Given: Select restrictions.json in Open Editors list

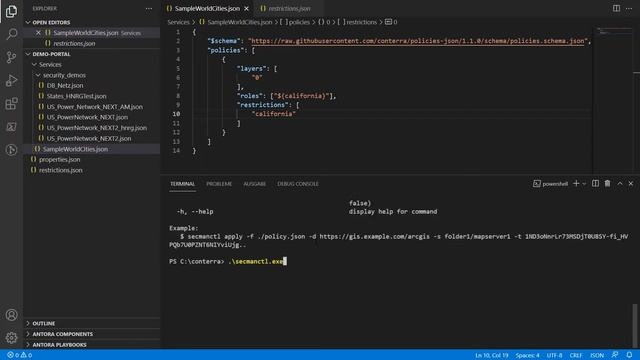Looking at the screenshot, I should tap(74, 43).
